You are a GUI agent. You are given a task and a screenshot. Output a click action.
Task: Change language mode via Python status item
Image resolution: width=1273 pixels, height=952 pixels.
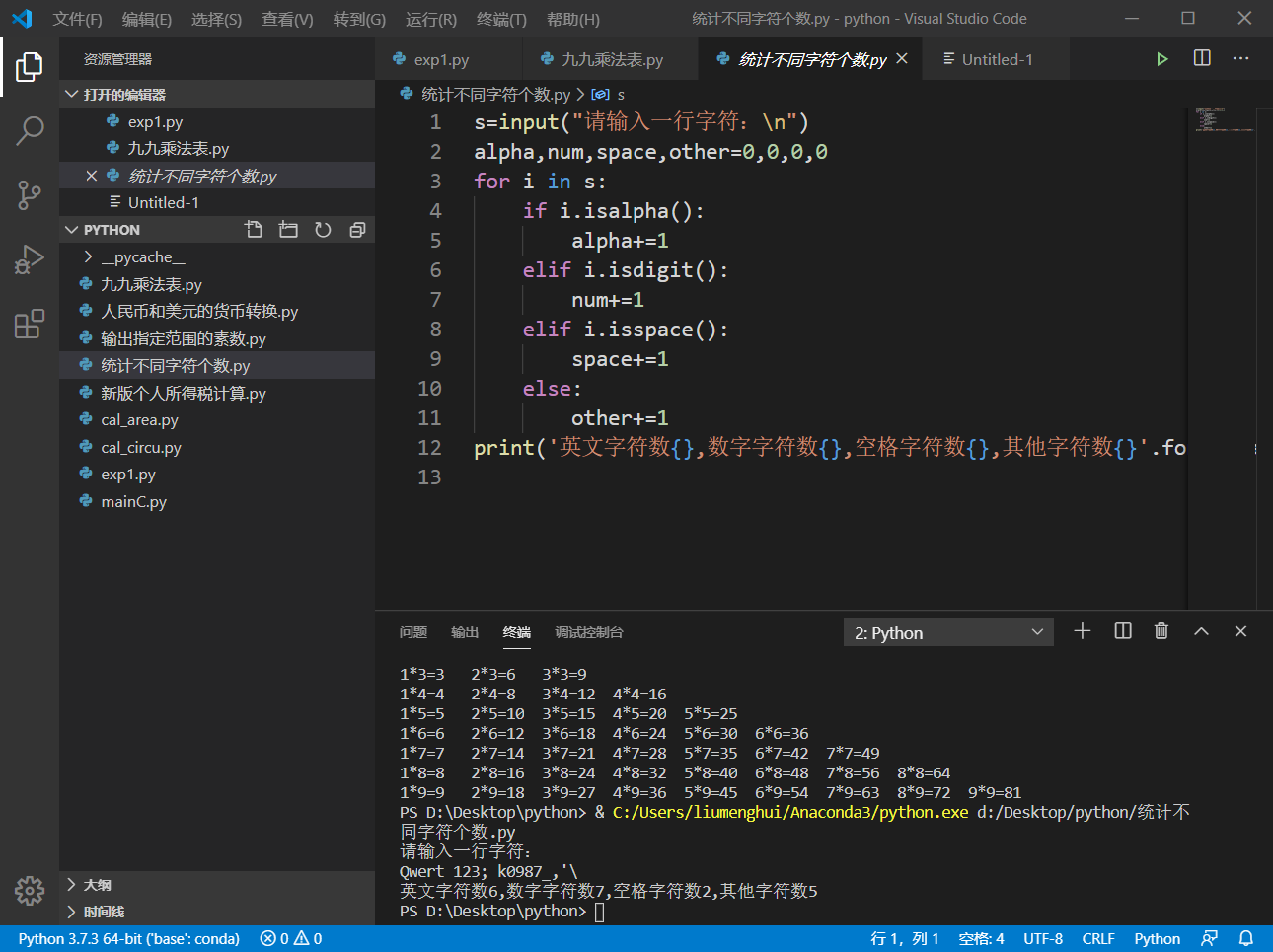(x=1157, y=938)
